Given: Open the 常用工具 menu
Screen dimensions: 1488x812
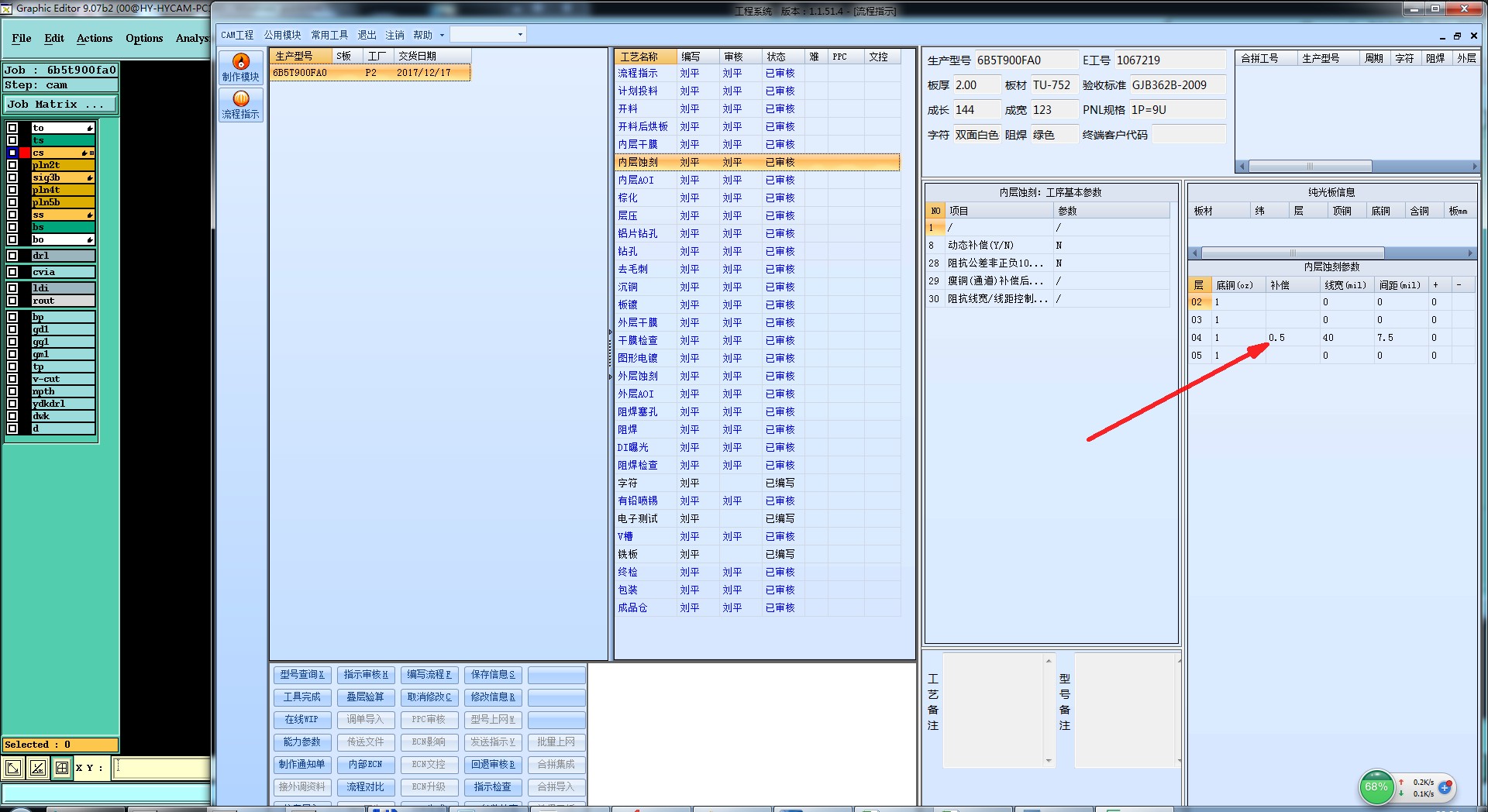Looking at the screenshot, I should (329, 35).
